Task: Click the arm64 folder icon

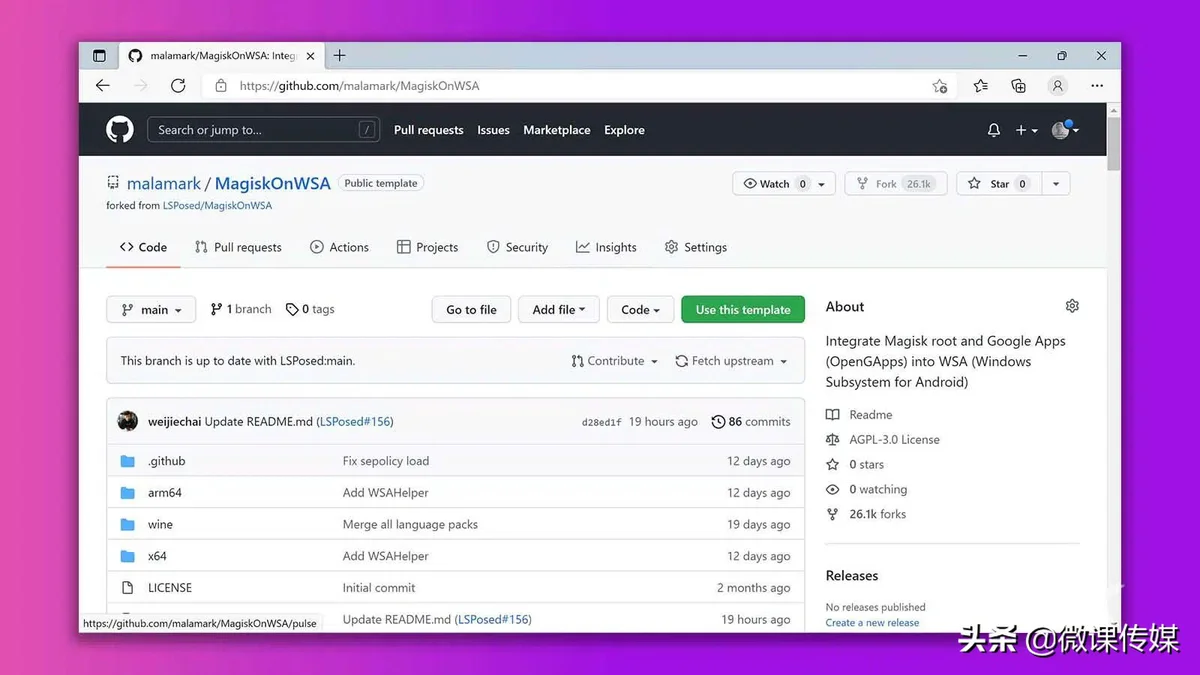Action: click(x=127, y=493)
